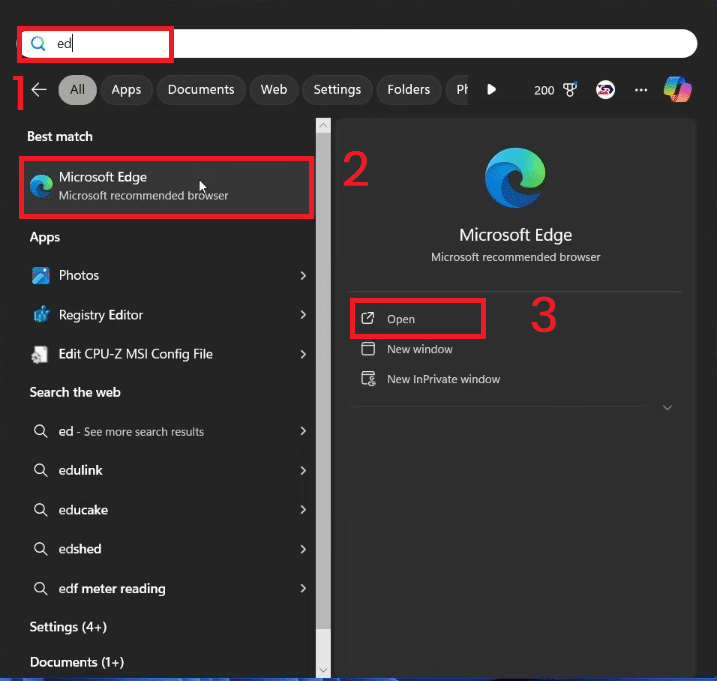The image size is (717, 681).
Task: Expand the Photos result chevron
Action: tap(303, 275)
